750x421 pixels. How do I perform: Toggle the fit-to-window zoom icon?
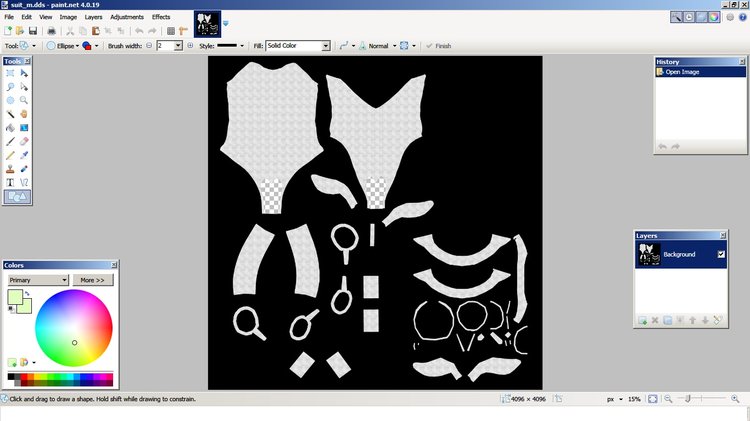coord(652,399)
